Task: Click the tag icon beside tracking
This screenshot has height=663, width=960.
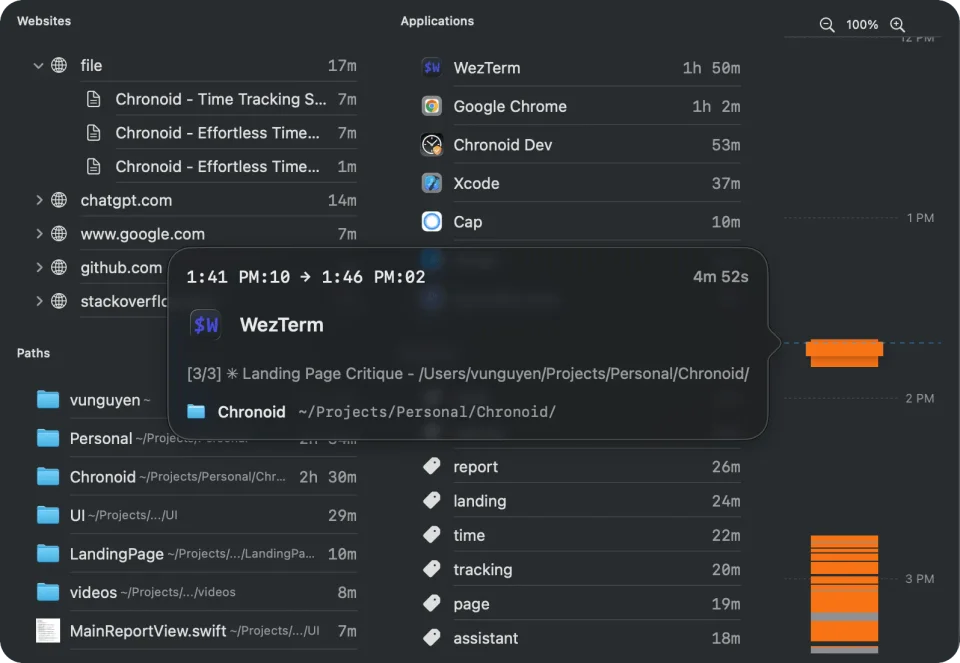Action: pos(432,569)
